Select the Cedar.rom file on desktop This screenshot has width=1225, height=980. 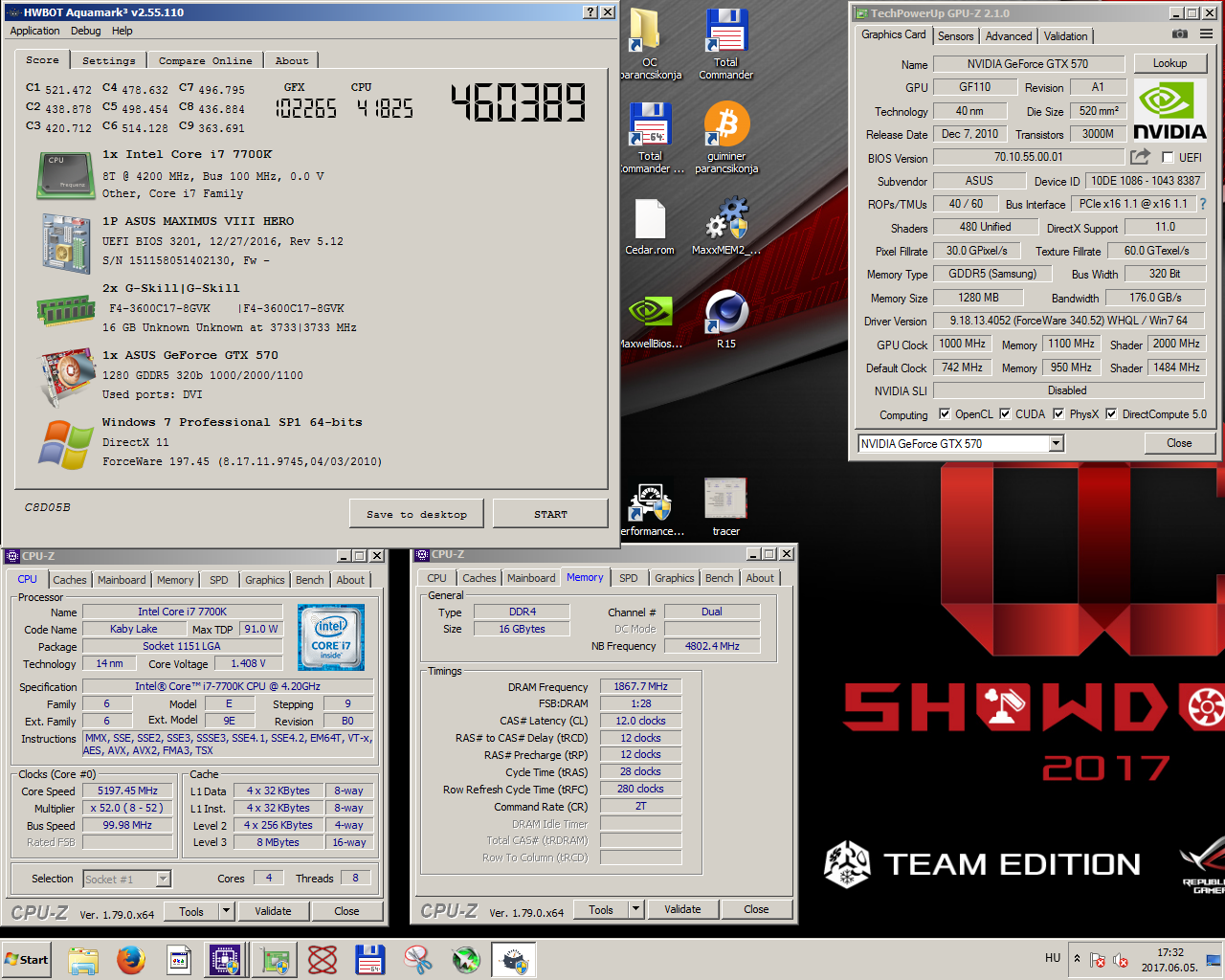(x=650, y=228)
